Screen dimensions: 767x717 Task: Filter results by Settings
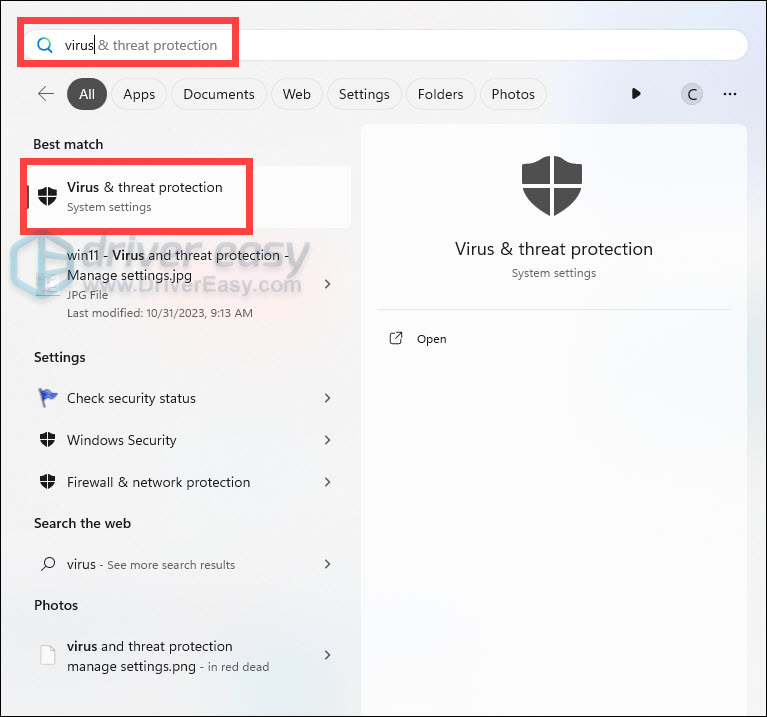(364, 94)
